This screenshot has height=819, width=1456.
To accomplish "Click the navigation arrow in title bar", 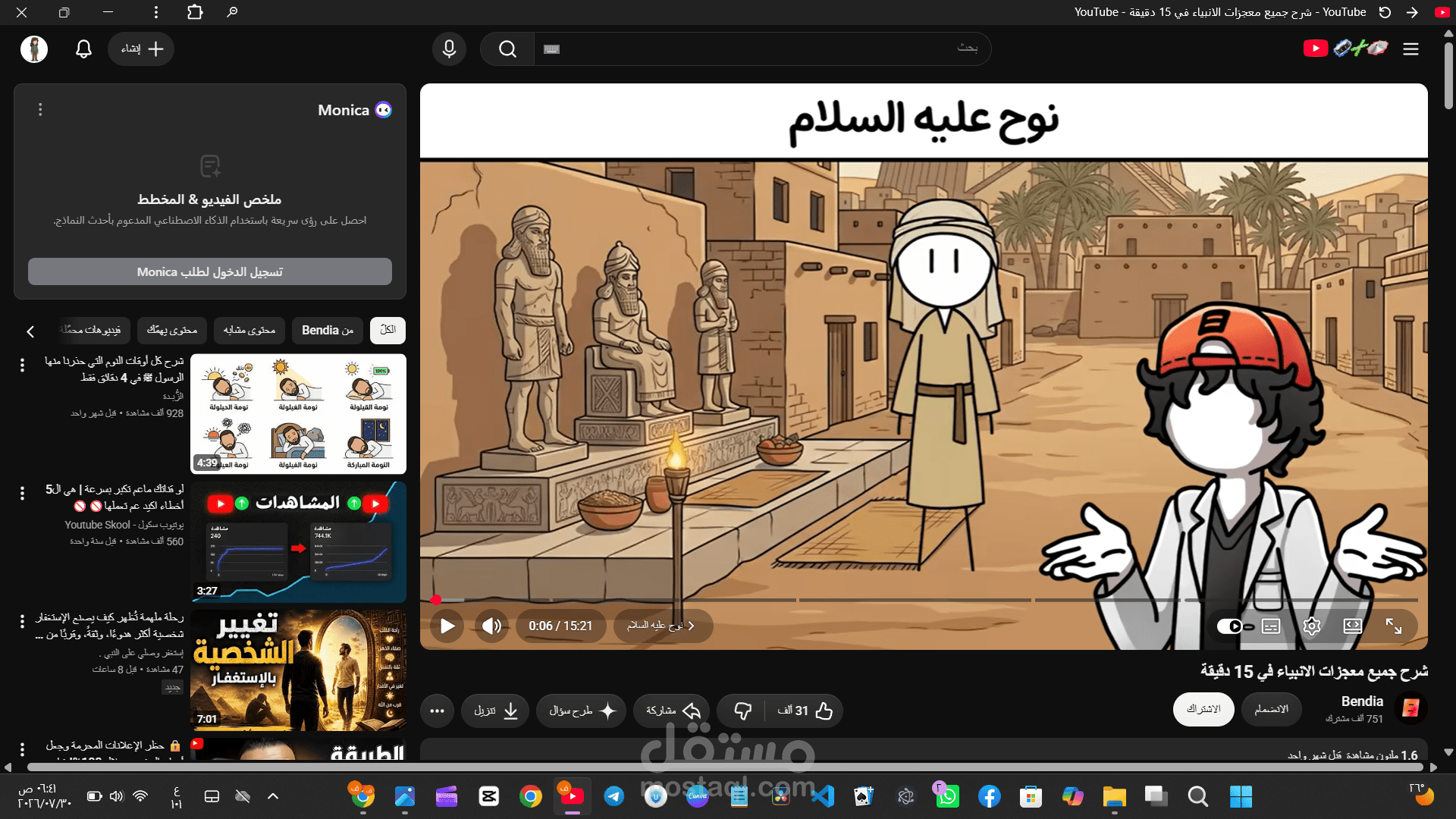I will coord(1412,12).
